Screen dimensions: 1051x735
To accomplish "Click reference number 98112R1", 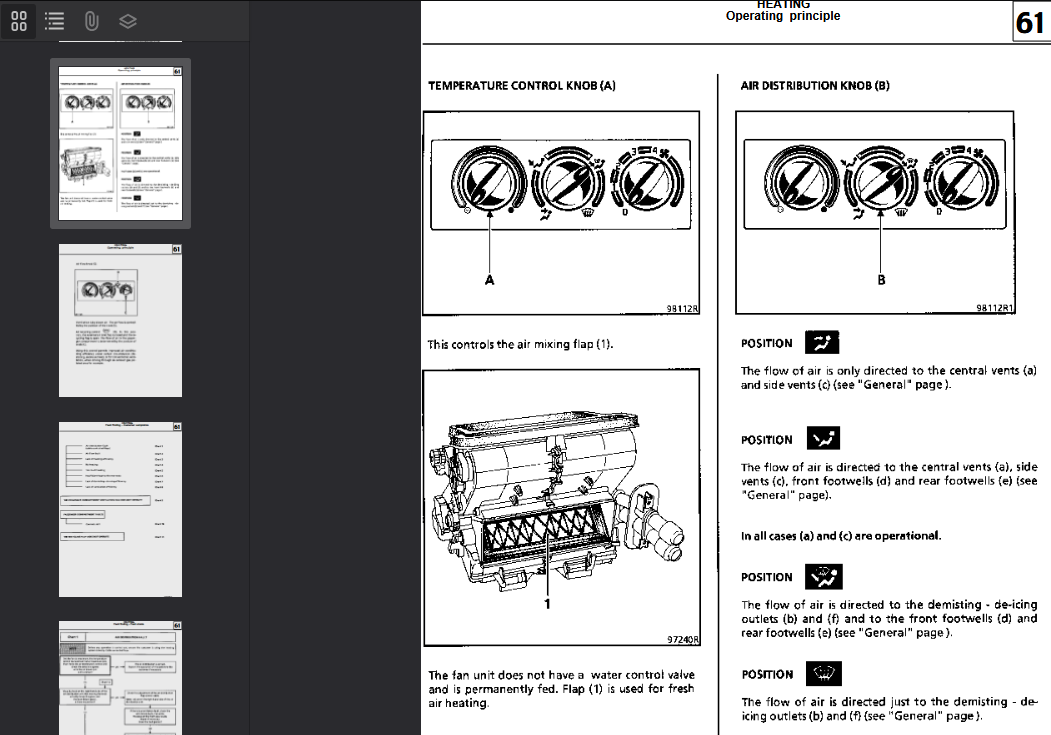I will point(995,308).
